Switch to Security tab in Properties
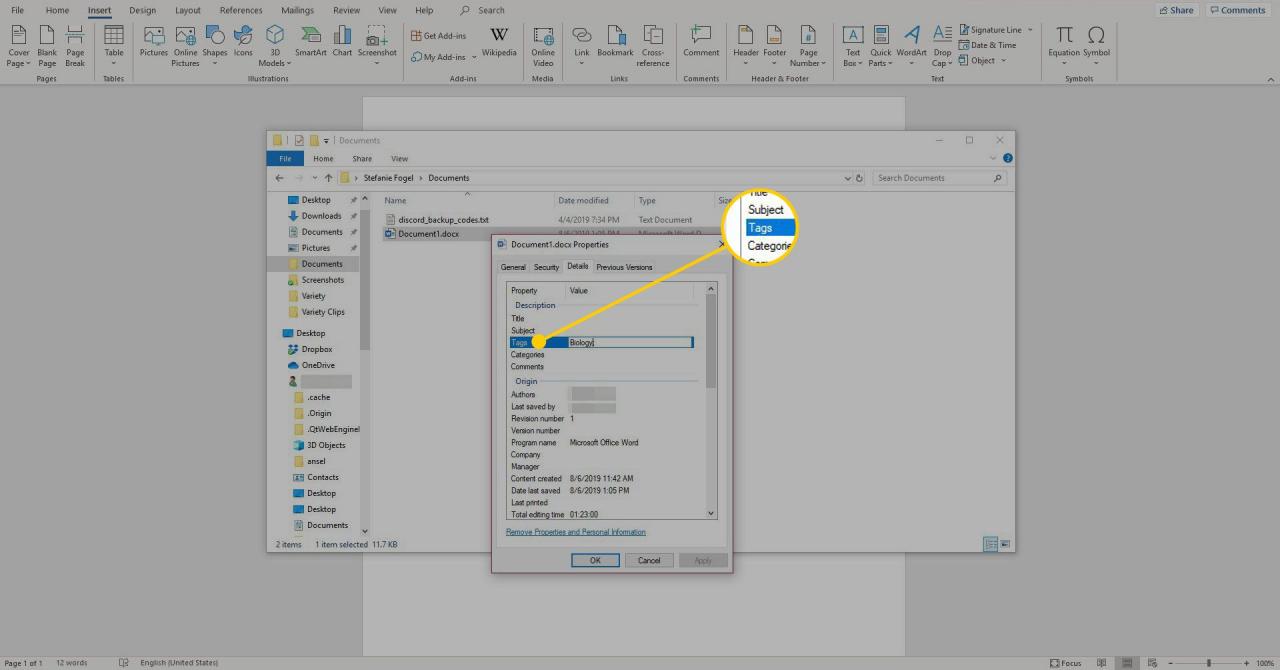The image size is (1280, 670). pos(546,267)
